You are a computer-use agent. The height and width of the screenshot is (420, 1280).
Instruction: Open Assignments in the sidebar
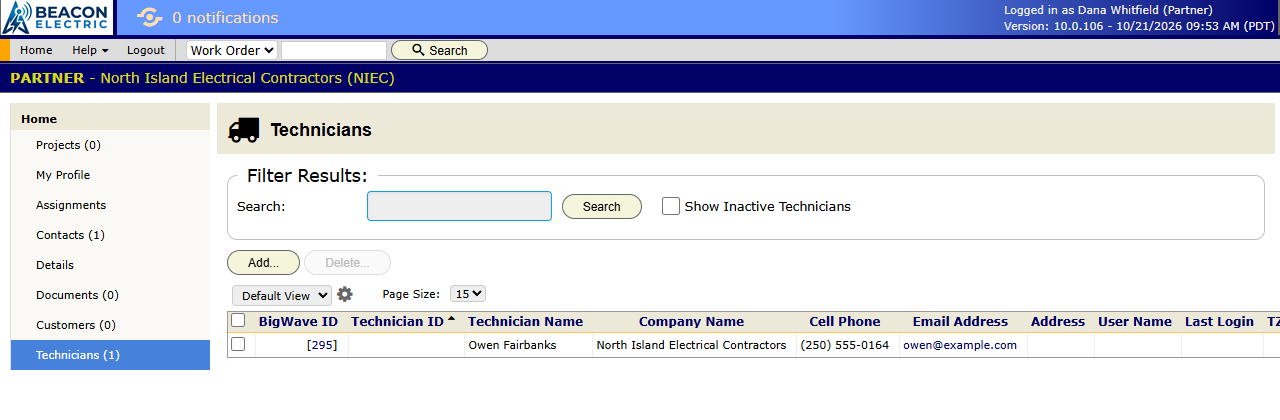coord(110,205)
